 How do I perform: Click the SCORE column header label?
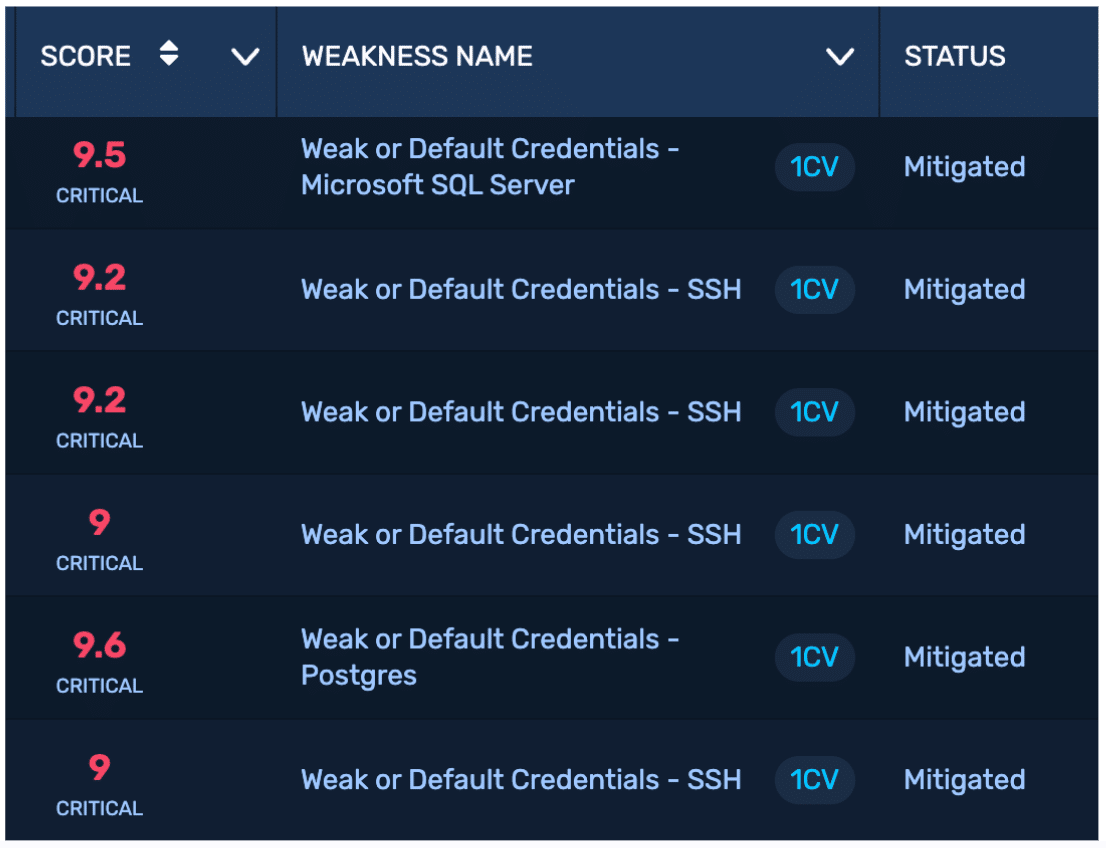pyautogui.click(x=85, y=56)
